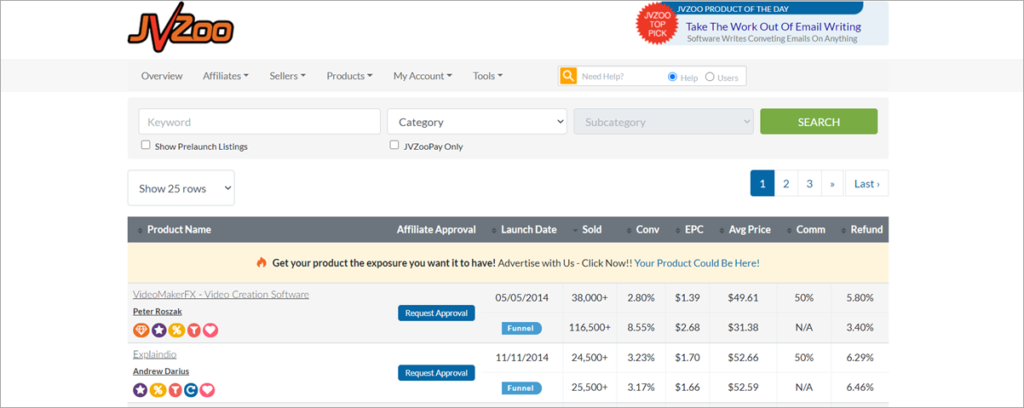Viewport: 1024px width, 408px height.
Task: Click VideoMakerFX's orange diamond badge icon
Action: [140, 330]
